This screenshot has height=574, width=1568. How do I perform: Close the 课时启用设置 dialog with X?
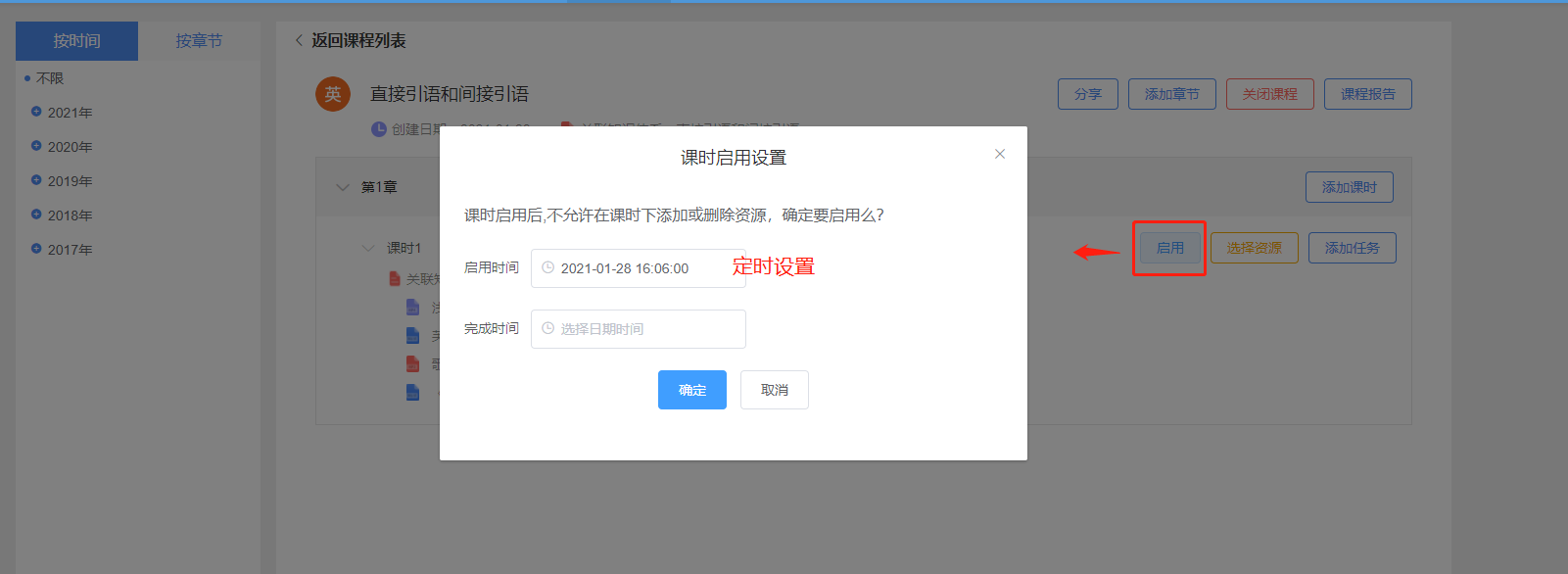click(999, 154)
